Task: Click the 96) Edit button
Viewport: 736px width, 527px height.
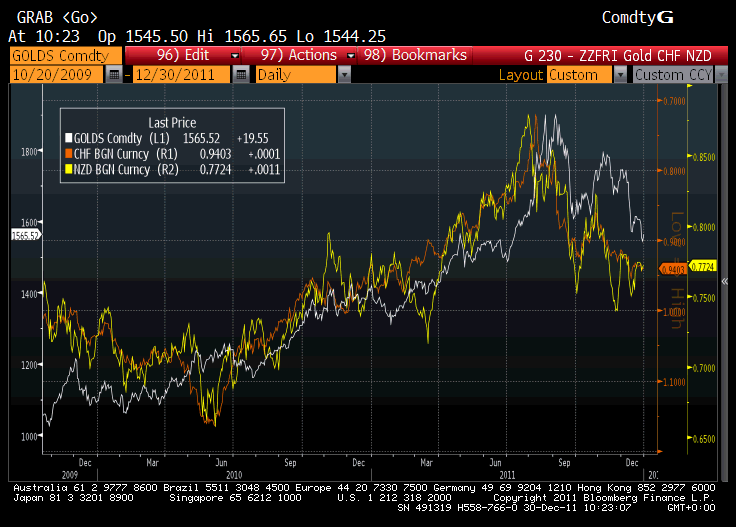Action: coord(183,55)
